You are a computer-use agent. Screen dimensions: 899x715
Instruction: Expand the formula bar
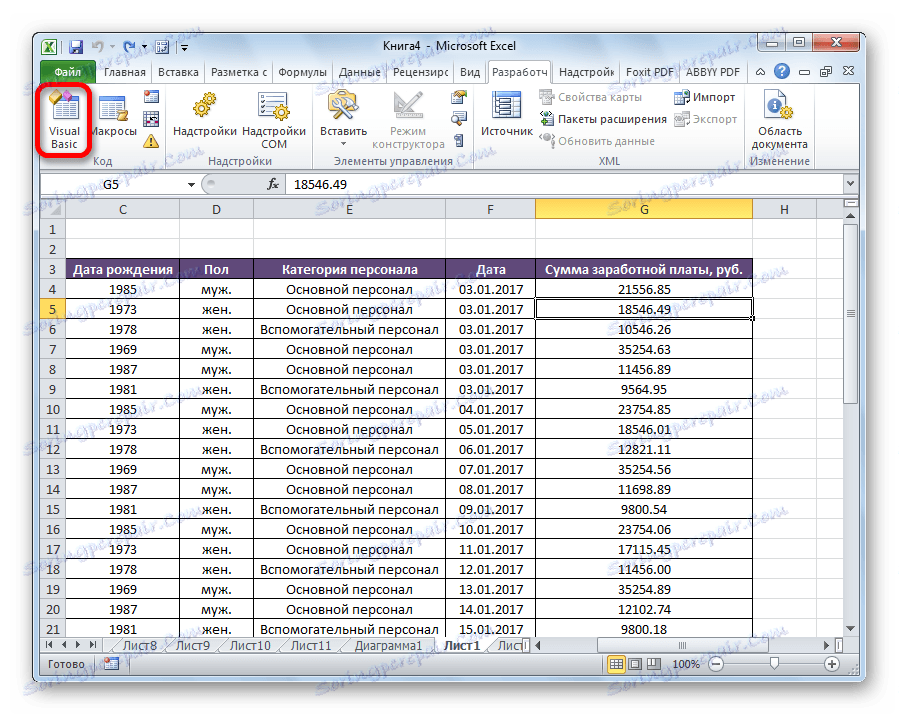coord(850,183)
